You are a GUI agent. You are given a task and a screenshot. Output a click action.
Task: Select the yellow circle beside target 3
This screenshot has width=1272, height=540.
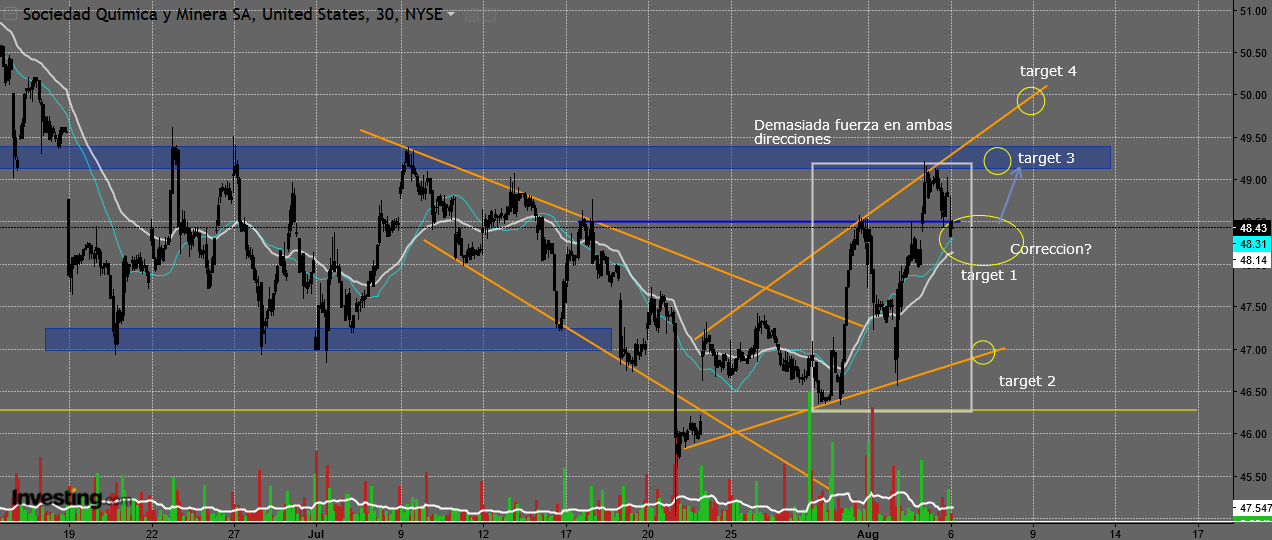point(997,160)
